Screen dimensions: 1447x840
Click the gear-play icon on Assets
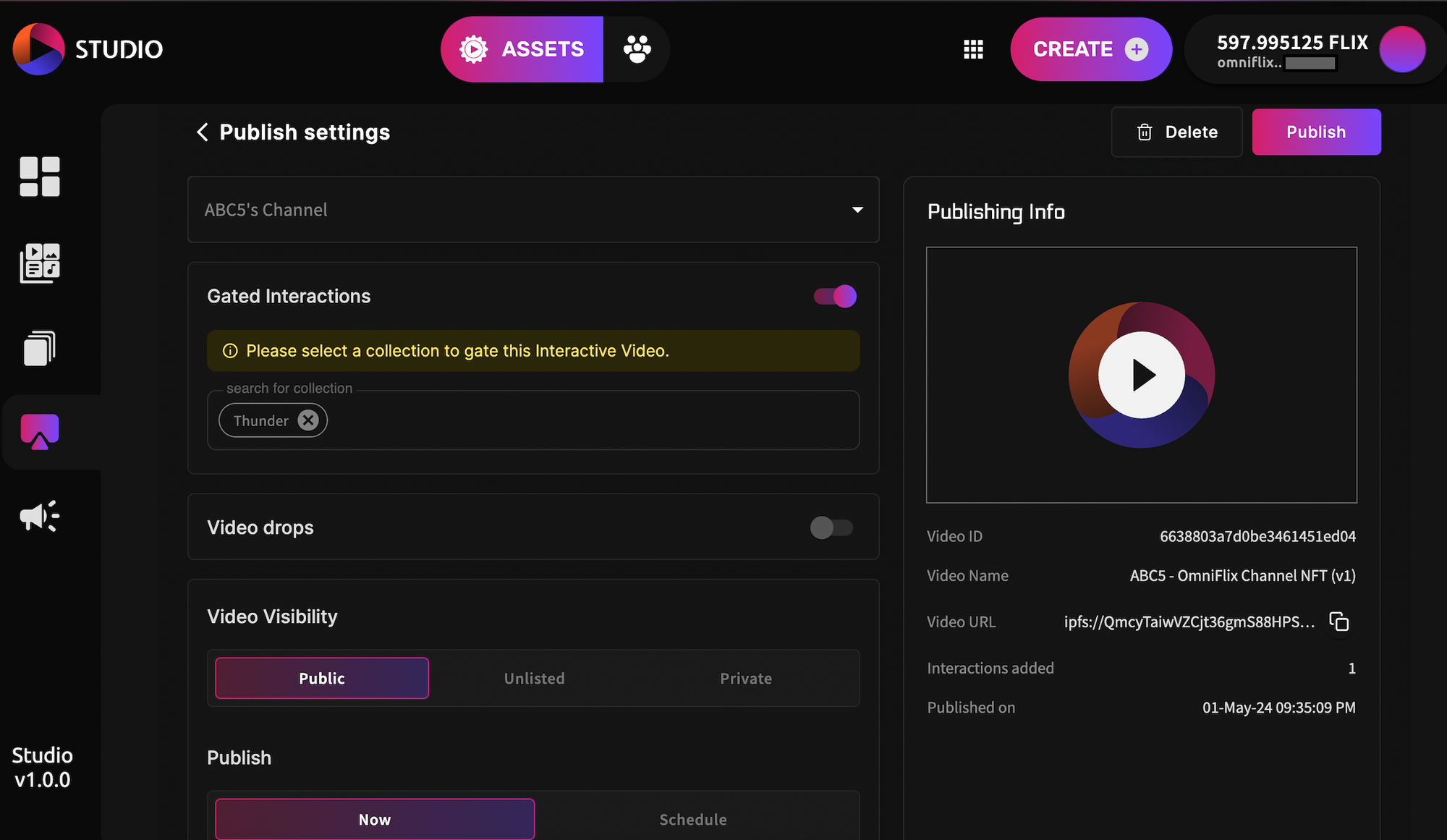tap(474, 49)
